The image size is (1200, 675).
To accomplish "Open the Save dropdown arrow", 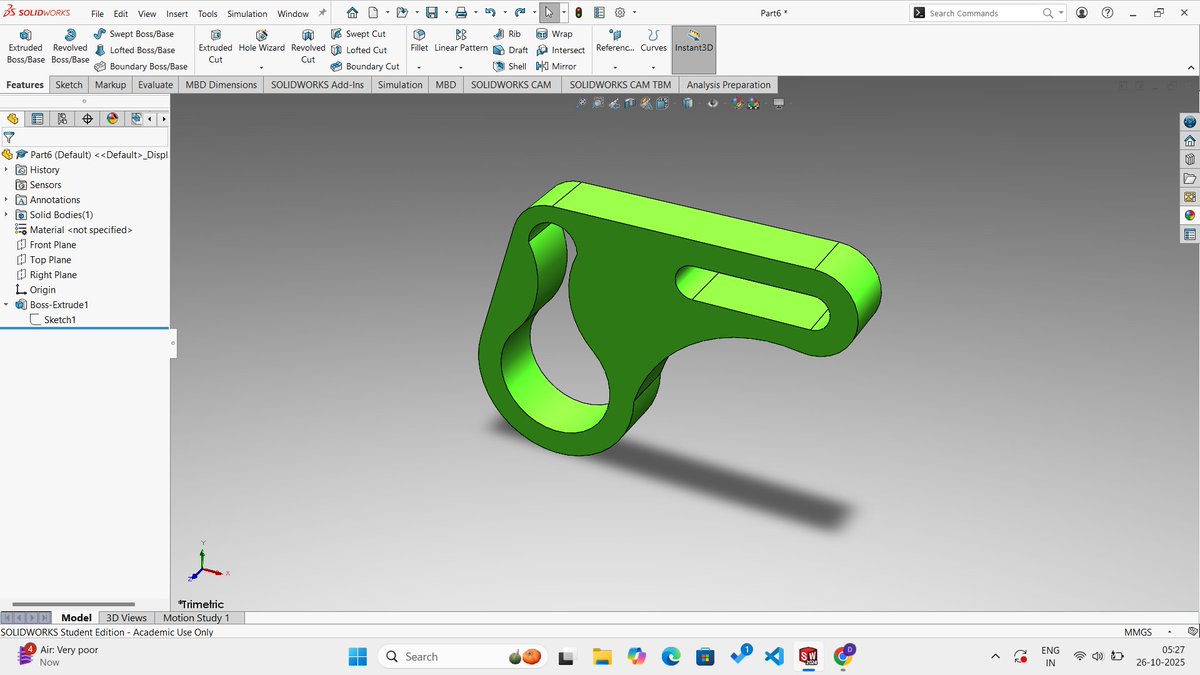I will [445, 13].
